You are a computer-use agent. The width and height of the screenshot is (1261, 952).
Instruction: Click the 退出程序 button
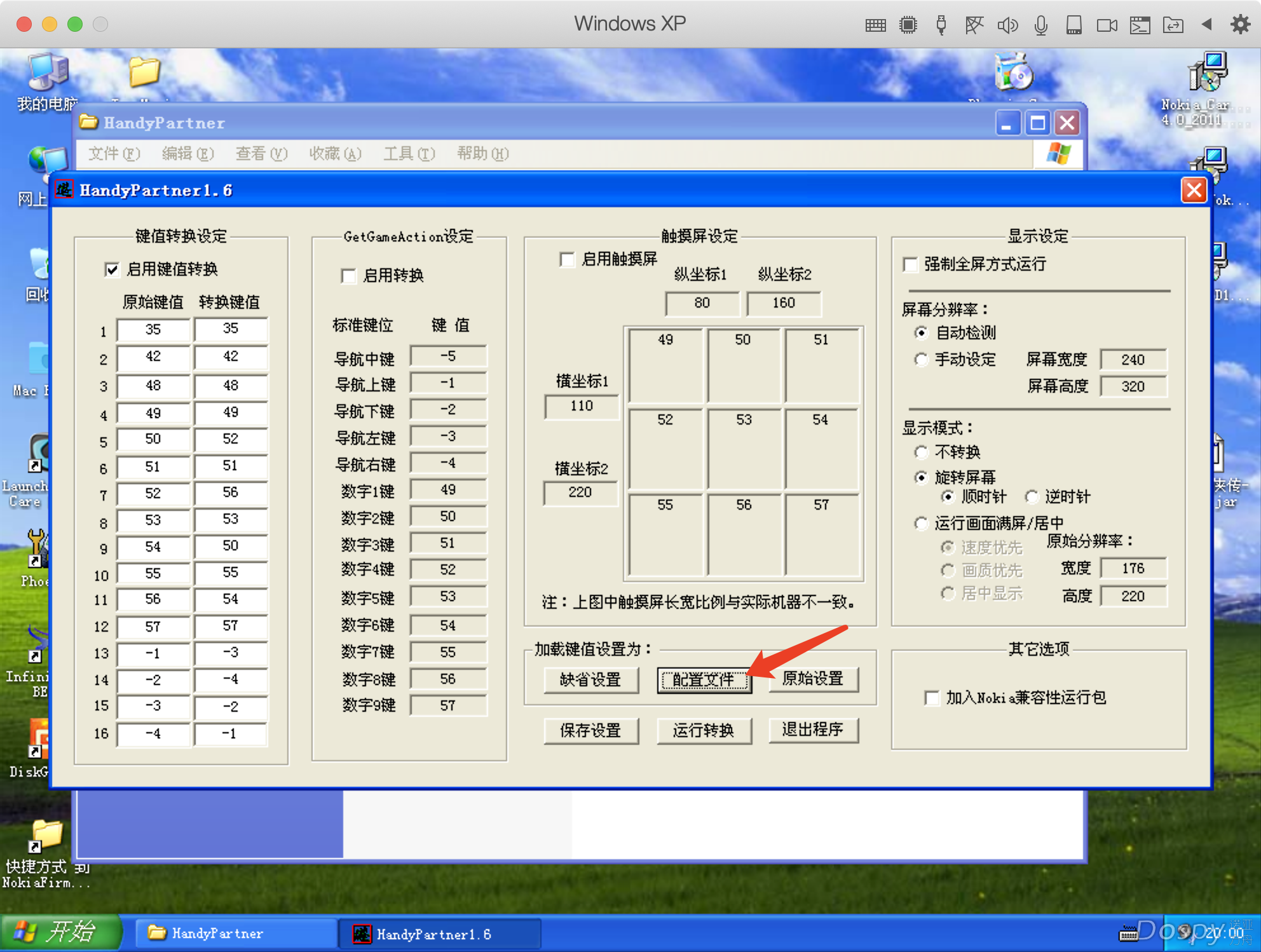point(813,730)
